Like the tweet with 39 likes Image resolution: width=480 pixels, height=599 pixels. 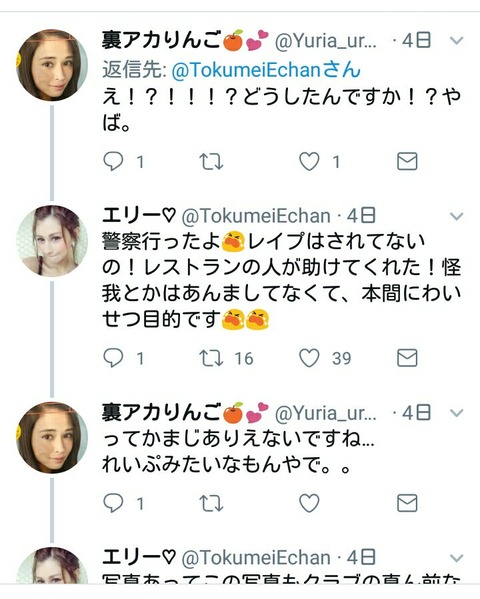309,358
